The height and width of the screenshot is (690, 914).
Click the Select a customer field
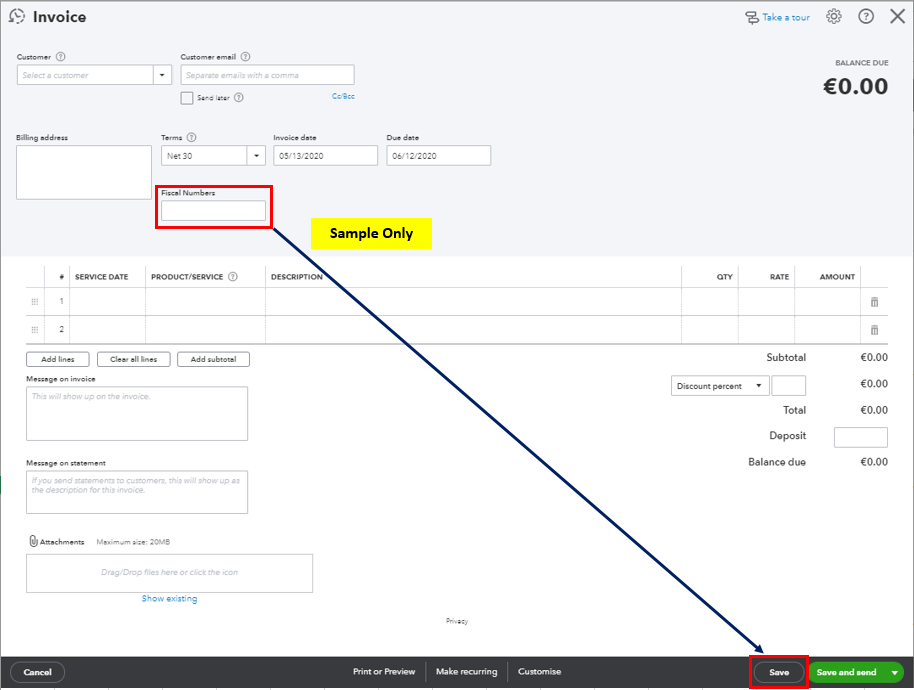(x=85, y=75)
